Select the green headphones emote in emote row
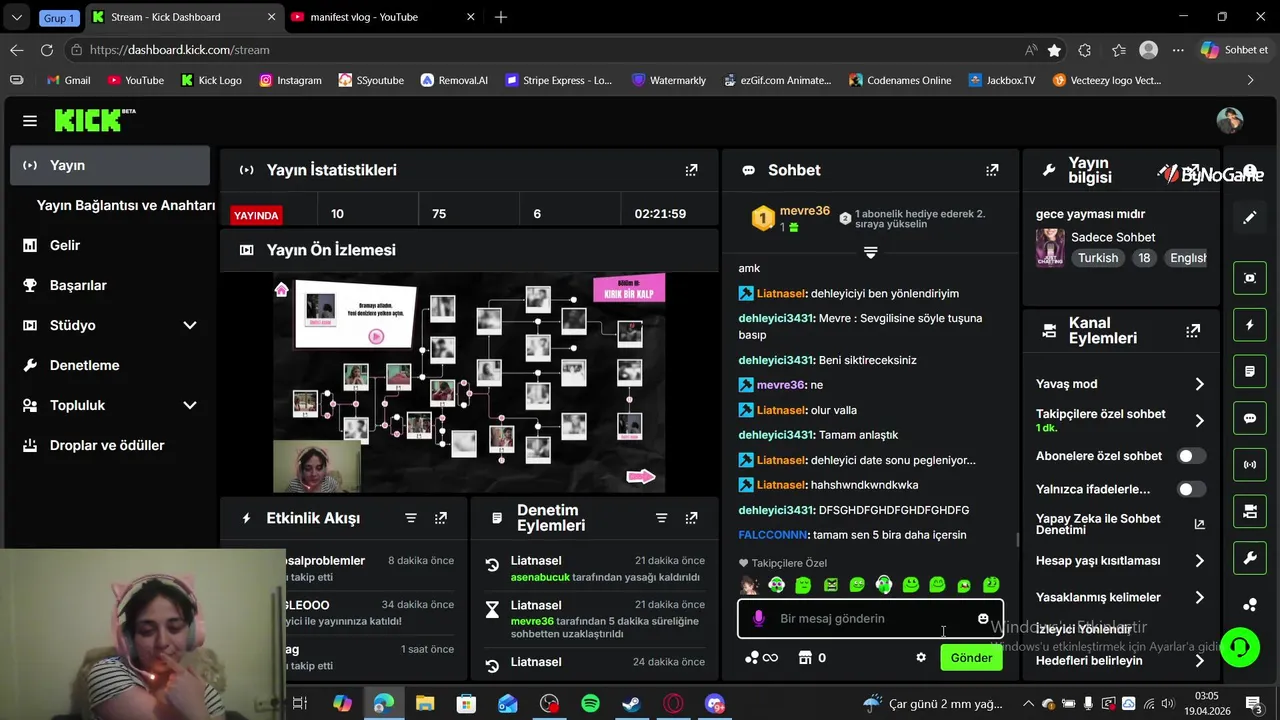 [x=884, y=585]
